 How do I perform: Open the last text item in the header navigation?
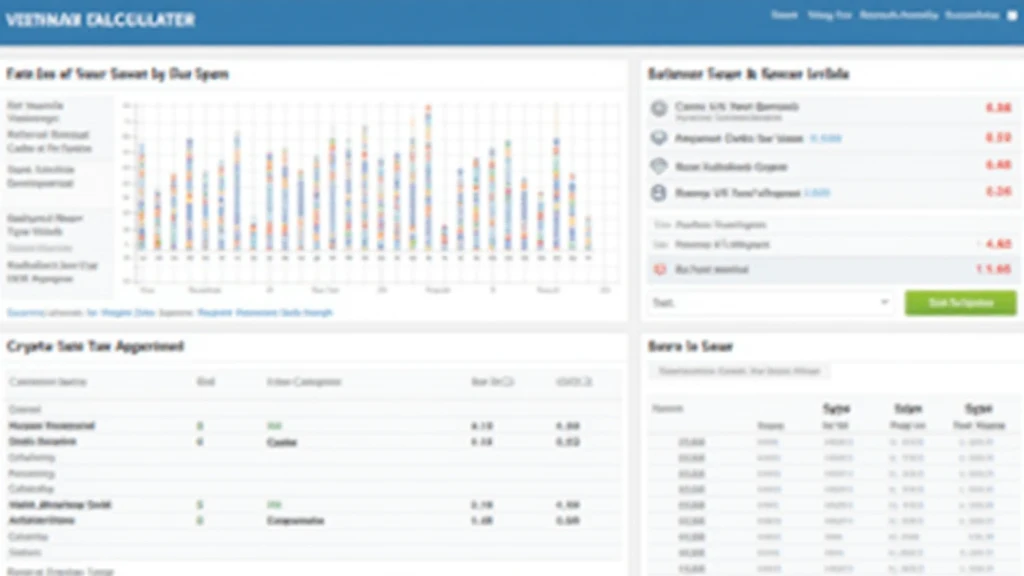pos(972,16)
